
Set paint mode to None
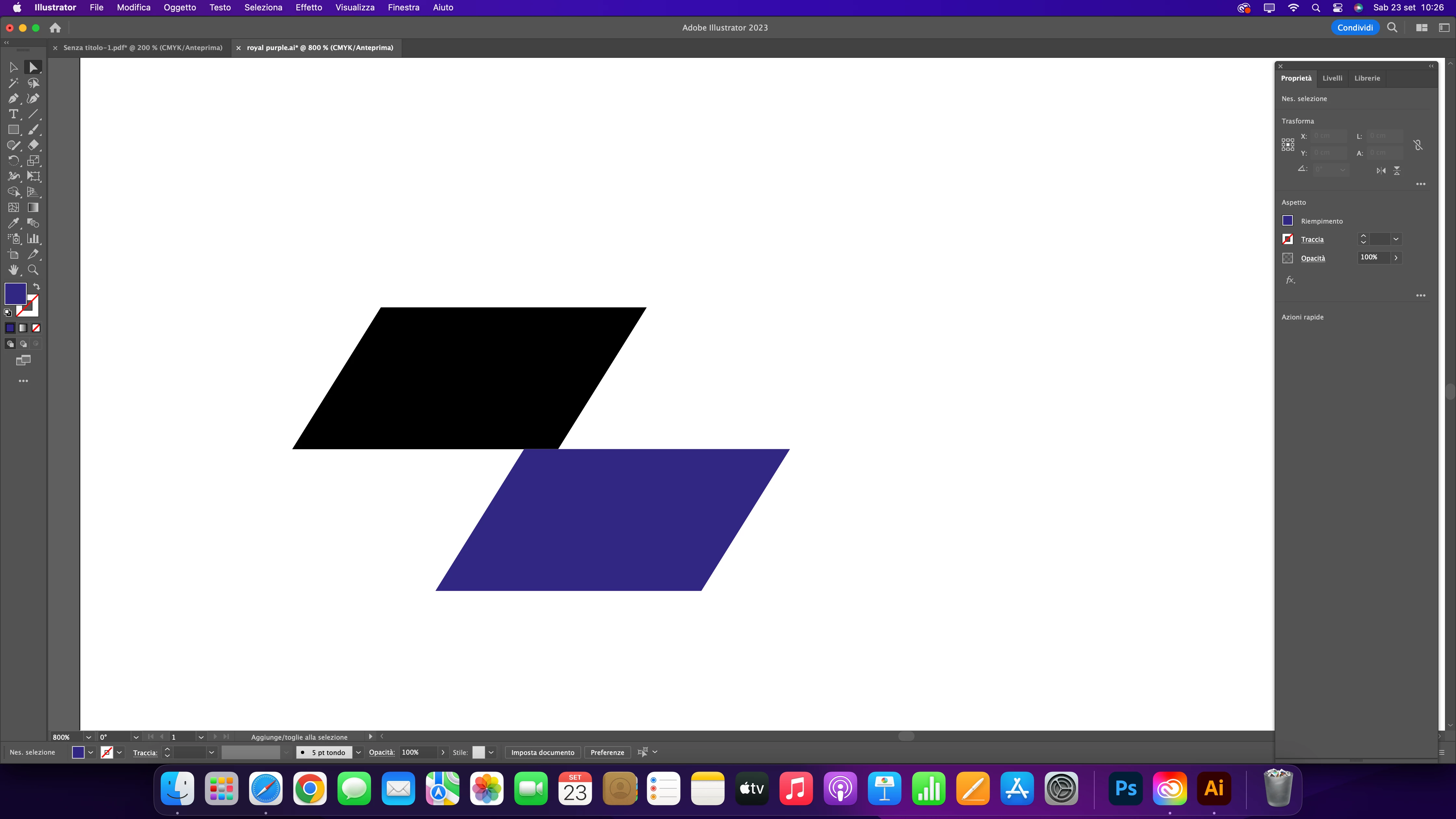(x=36, y=328)
